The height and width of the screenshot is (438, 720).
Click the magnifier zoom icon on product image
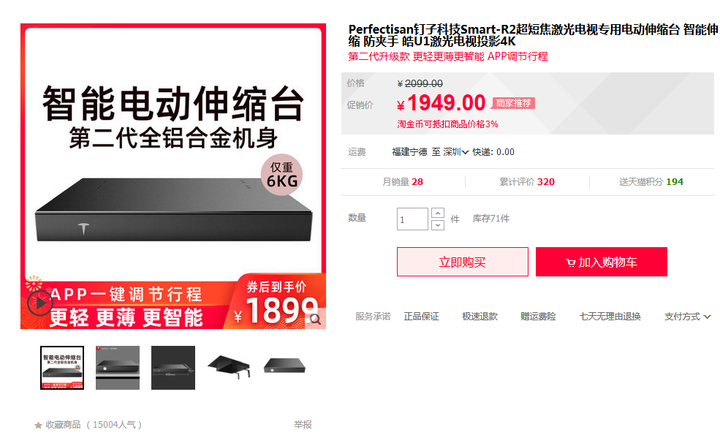(315, 319)
